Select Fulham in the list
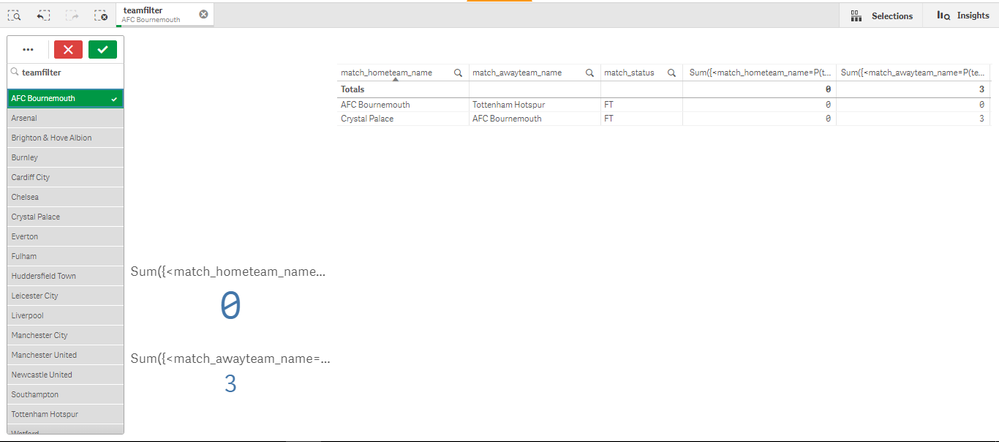The width and height of the screenshot is (999, 442). 66,257
